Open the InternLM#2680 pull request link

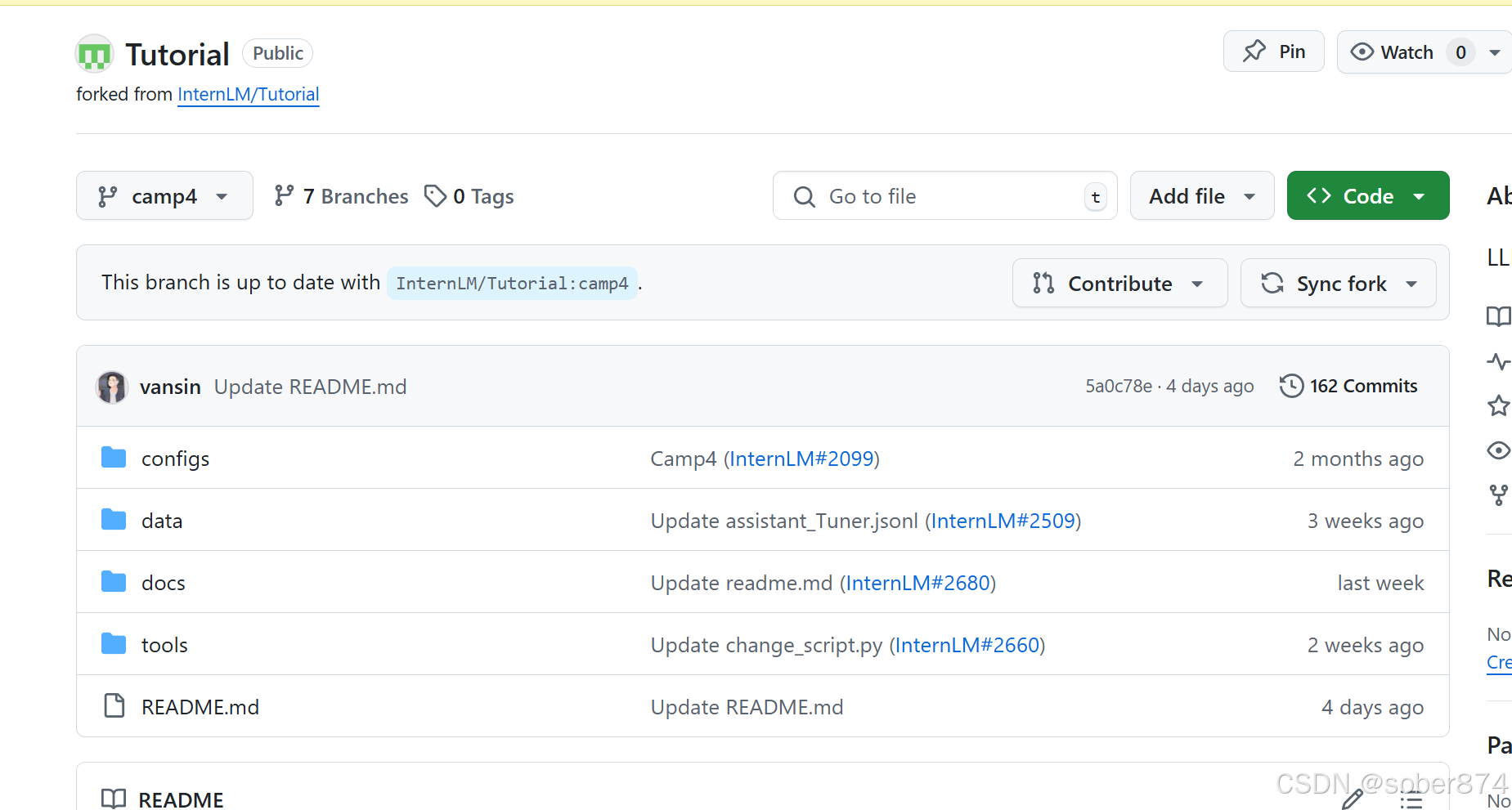coord(918,583)
